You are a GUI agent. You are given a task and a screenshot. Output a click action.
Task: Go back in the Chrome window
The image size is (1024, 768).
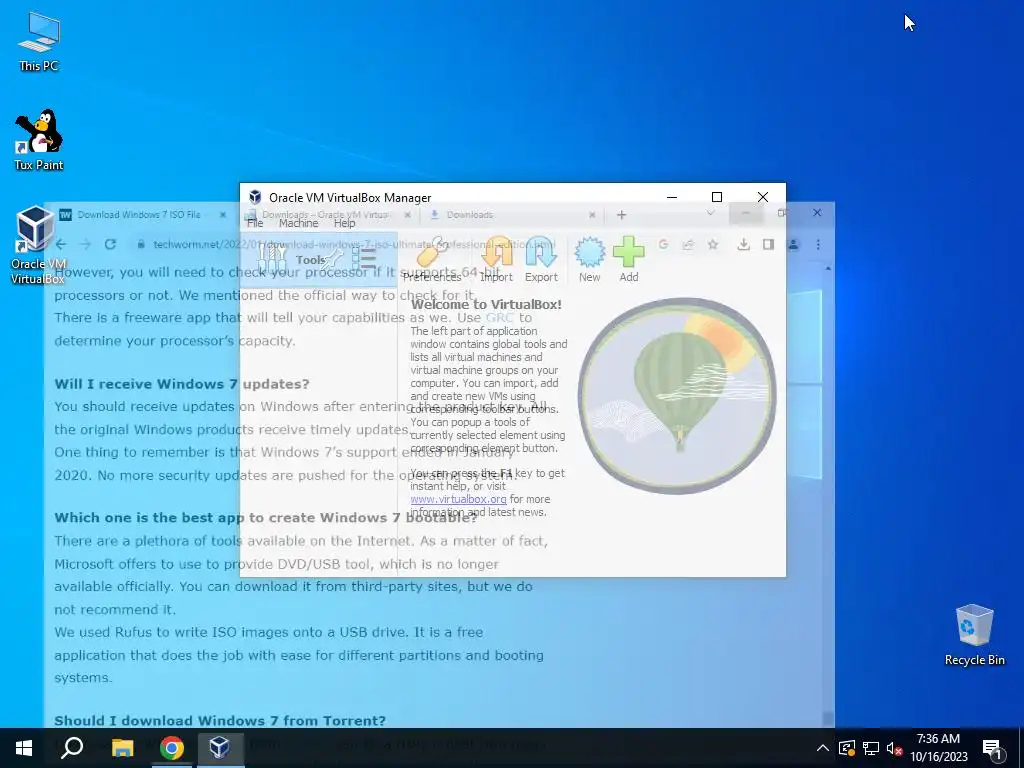(61, 244)
